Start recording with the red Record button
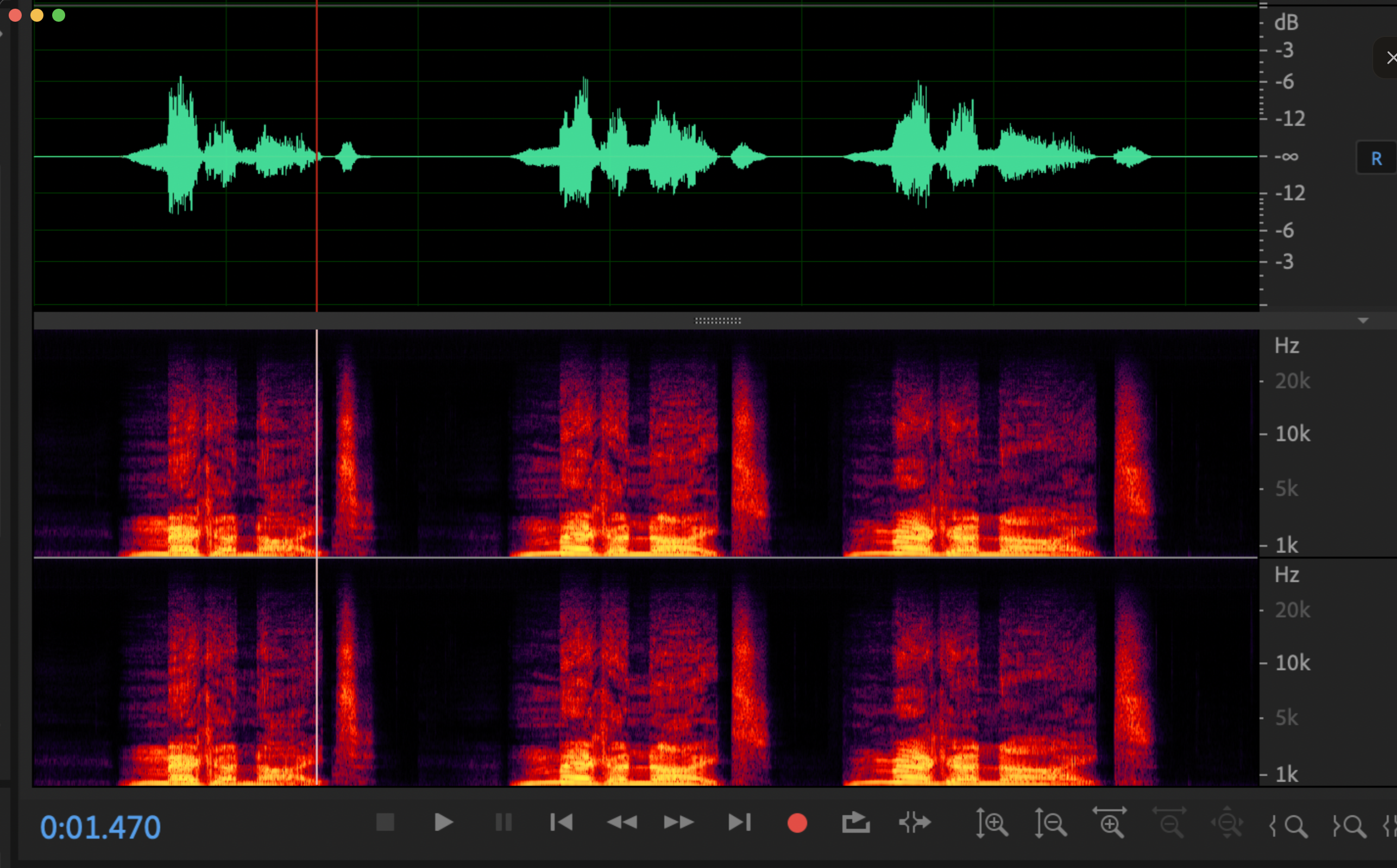 pos(797,823)
